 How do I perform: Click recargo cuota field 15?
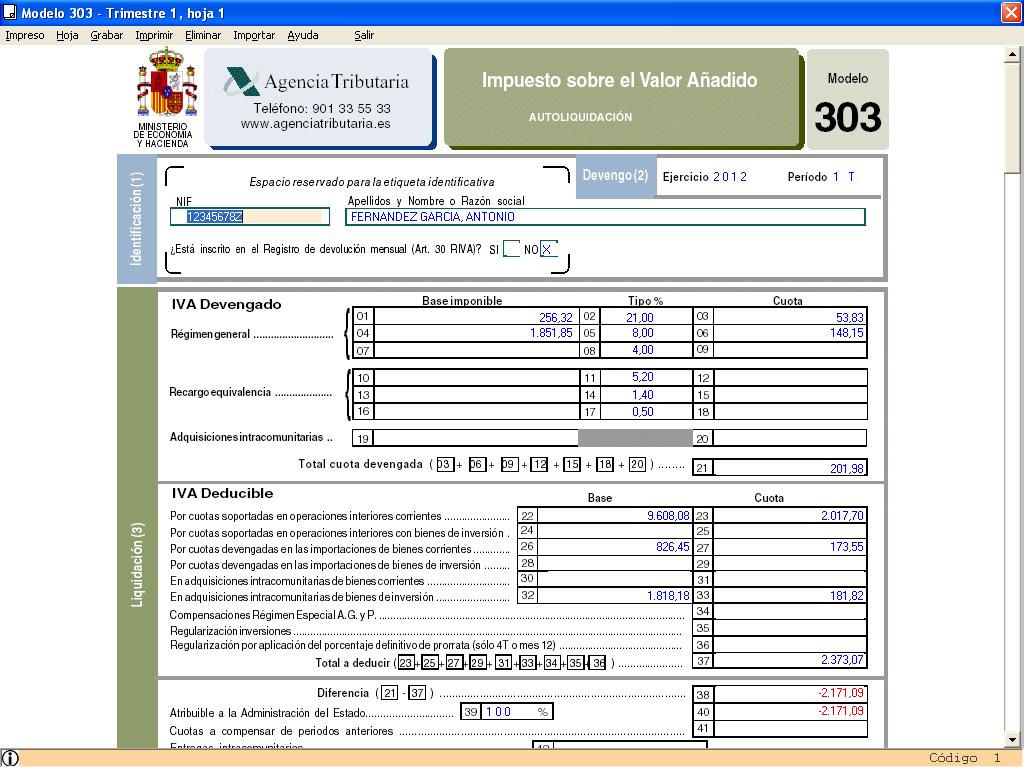coord(790,394)
